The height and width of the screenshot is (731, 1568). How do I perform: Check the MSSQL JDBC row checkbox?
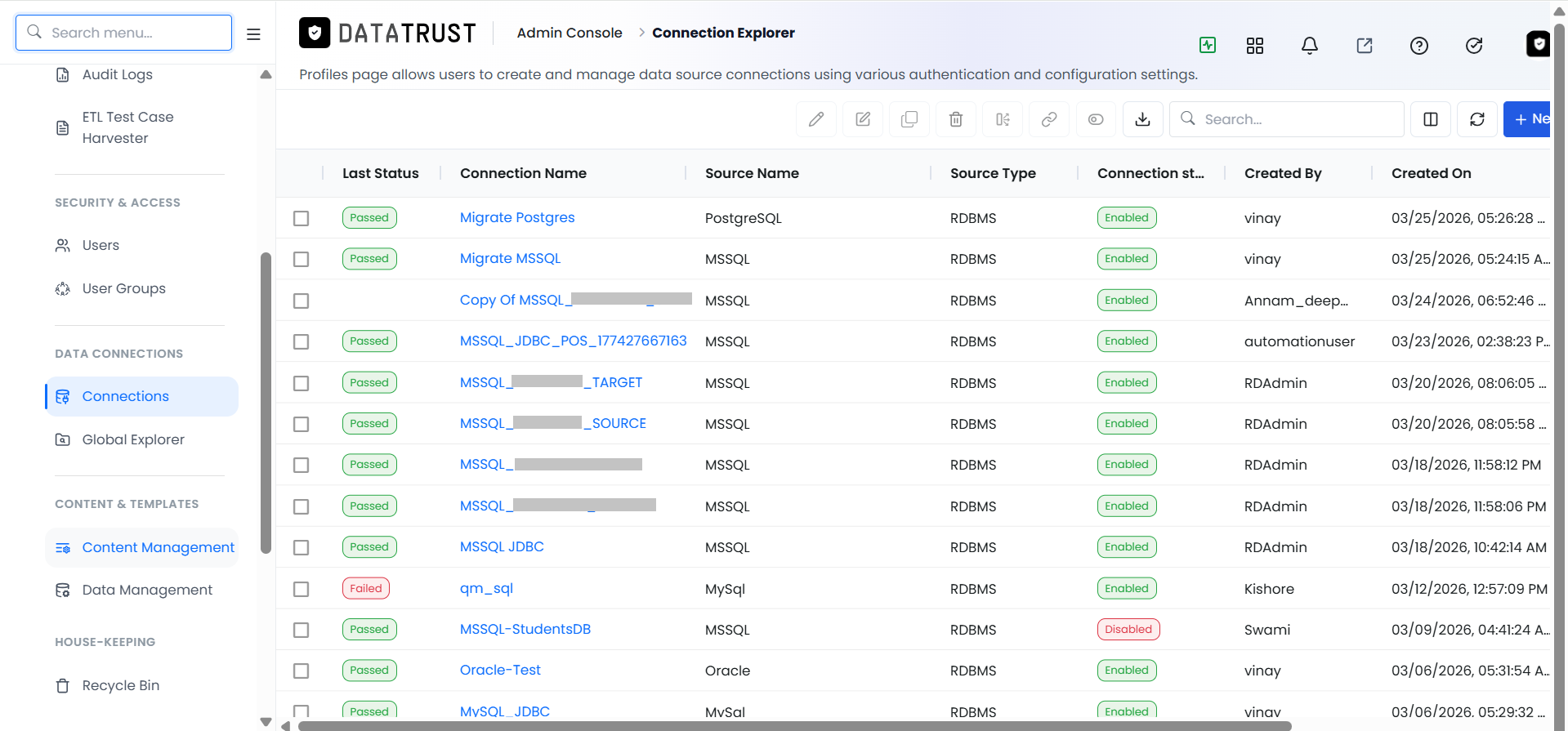(301, 547)
